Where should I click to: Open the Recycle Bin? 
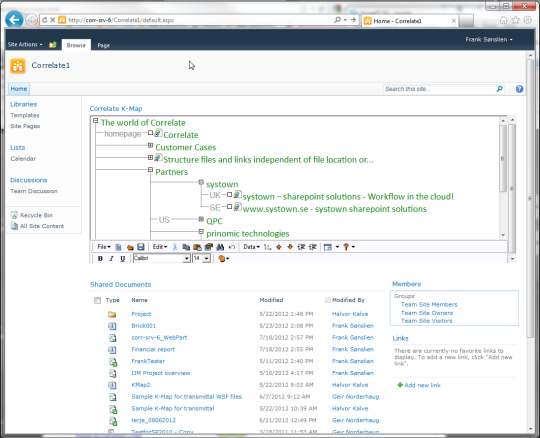[x=36, y=215]
